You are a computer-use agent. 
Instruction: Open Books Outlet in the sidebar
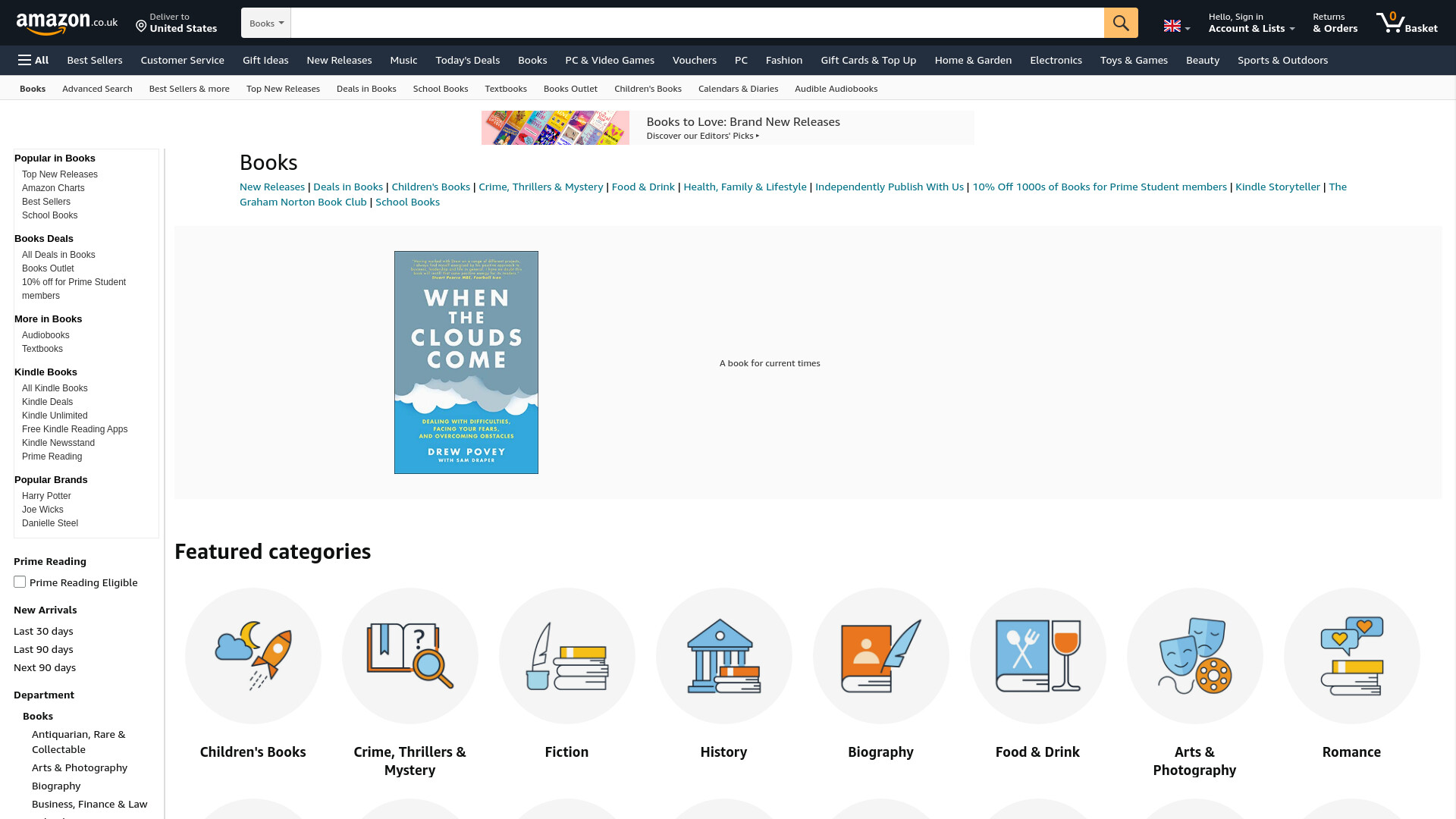point(48,268)
